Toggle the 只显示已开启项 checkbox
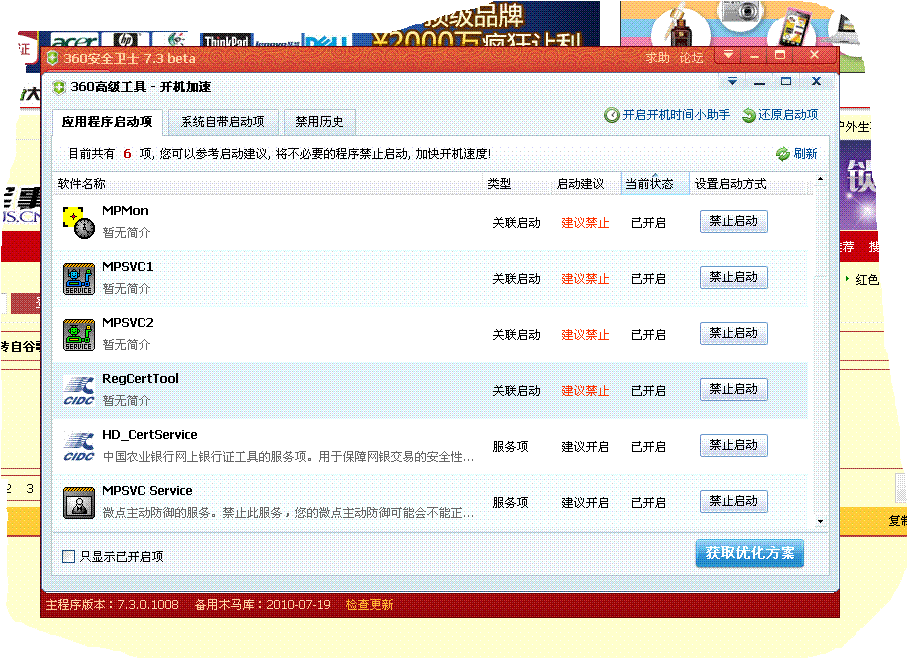Image resolution: width=909 pixels, height=660 pixels. pos(68,557)
